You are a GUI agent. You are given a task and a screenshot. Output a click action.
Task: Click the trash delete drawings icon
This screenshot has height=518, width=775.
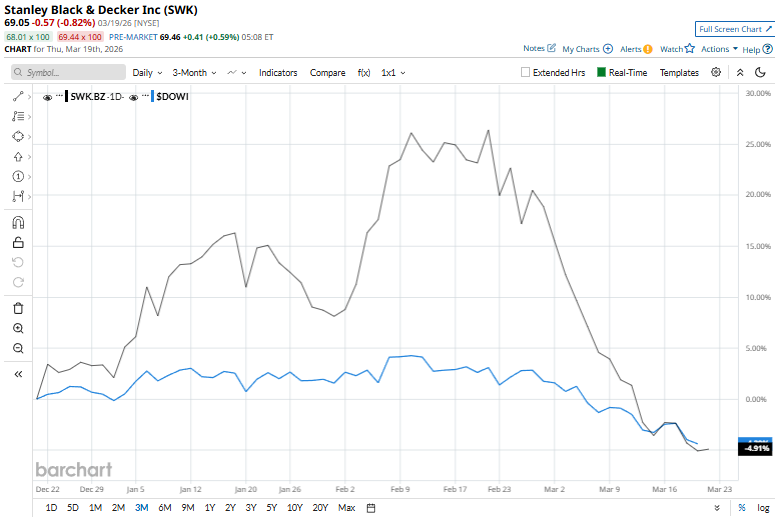(x=18, y=309)
